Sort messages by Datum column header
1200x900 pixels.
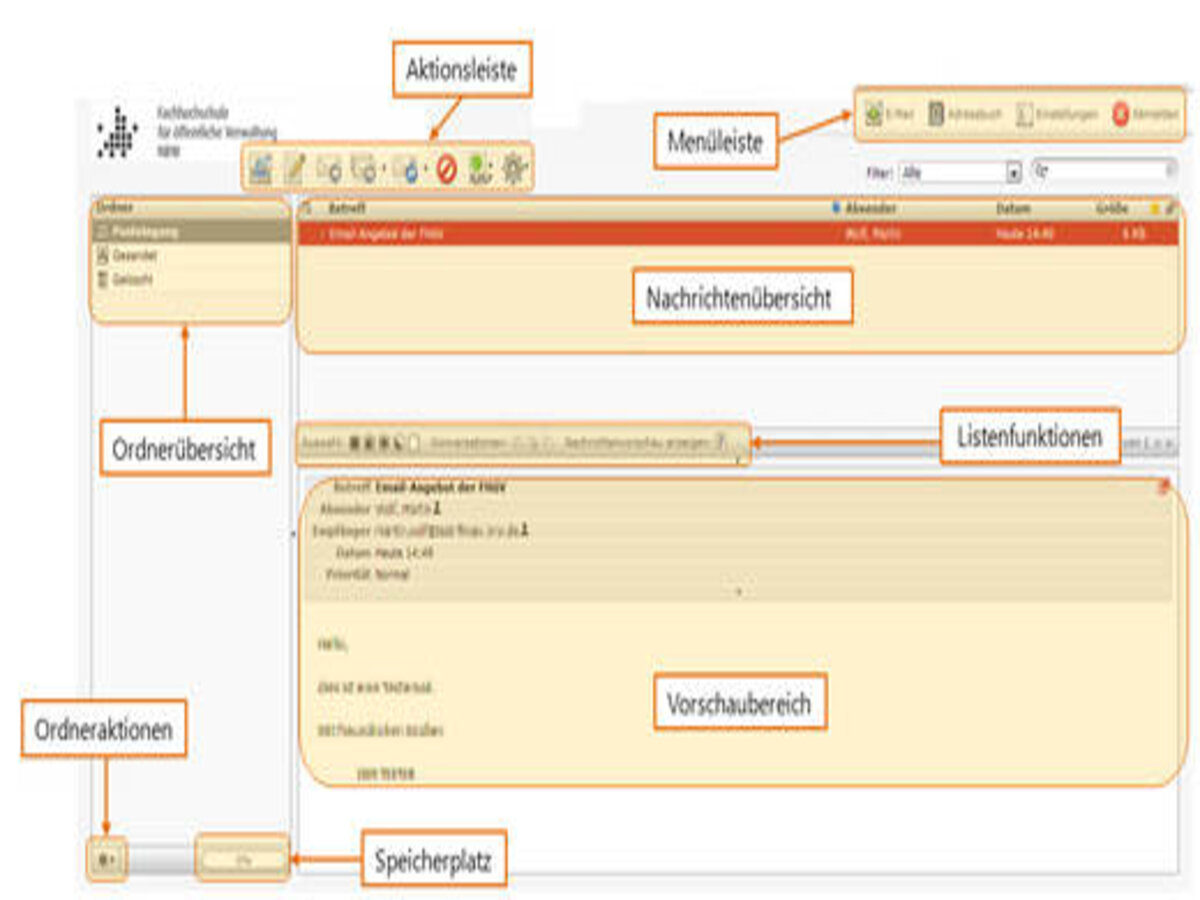pos(1013,209)
